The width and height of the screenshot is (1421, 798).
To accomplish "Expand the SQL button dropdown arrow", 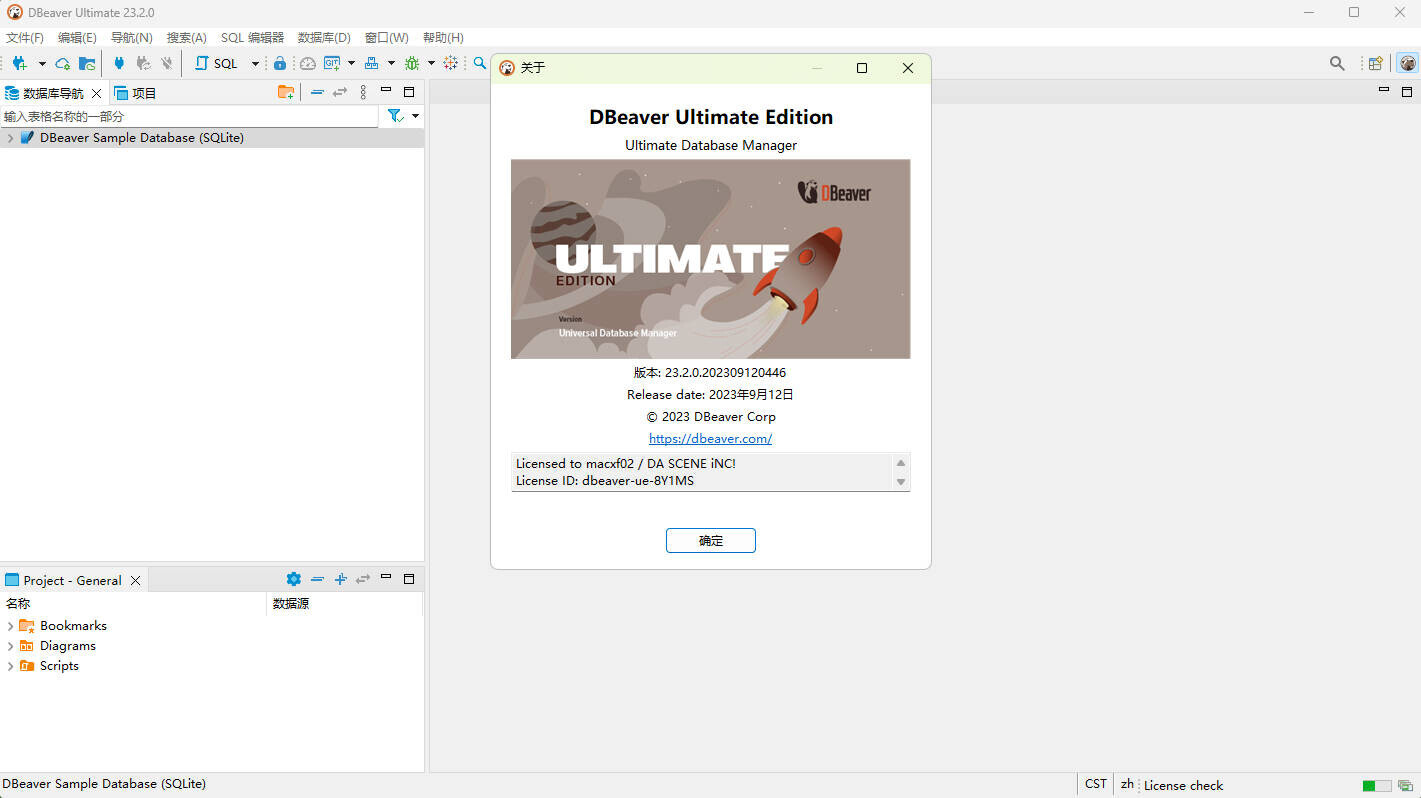I will (x=255, y=64).
